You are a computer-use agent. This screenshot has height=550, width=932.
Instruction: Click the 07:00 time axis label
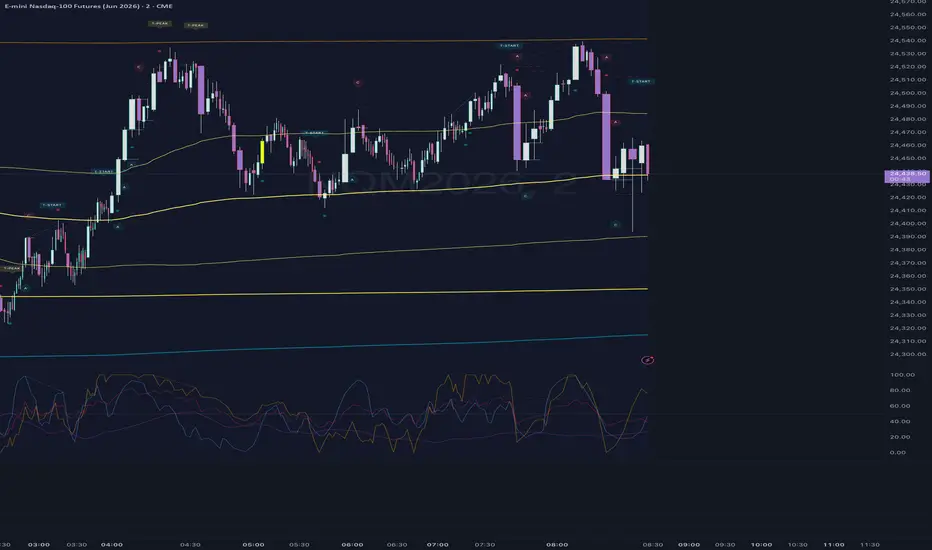[x=437, y=544]
